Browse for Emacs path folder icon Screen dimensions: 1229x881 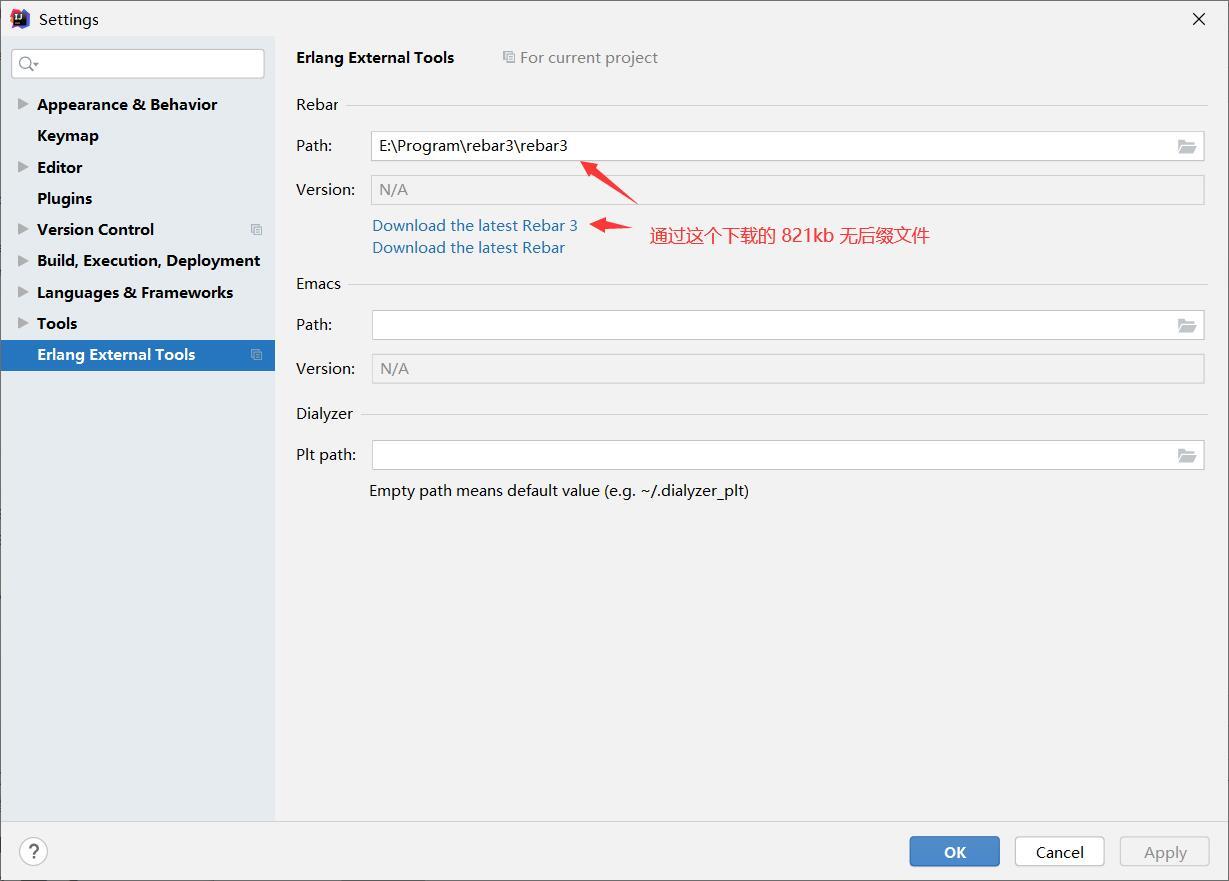[1187, 325]
